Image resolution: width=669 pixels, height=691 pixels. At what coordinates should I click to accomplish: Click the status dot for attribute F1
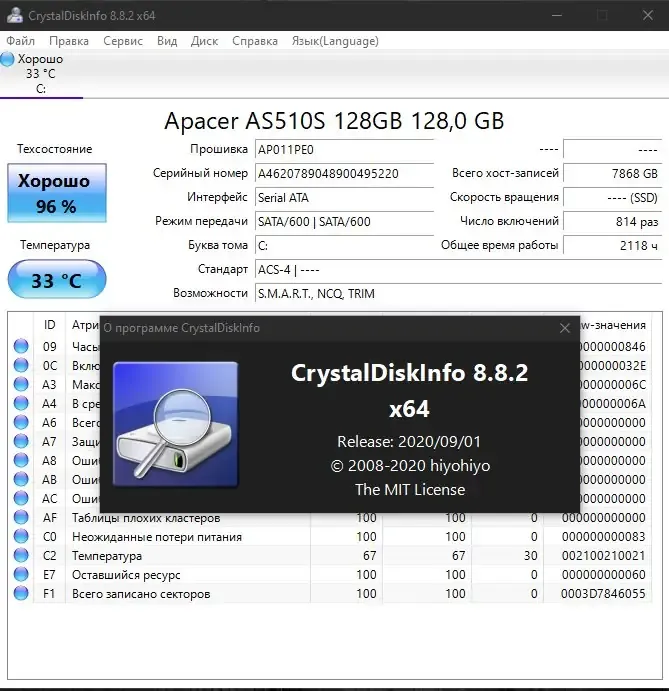(x=21, y=593)
